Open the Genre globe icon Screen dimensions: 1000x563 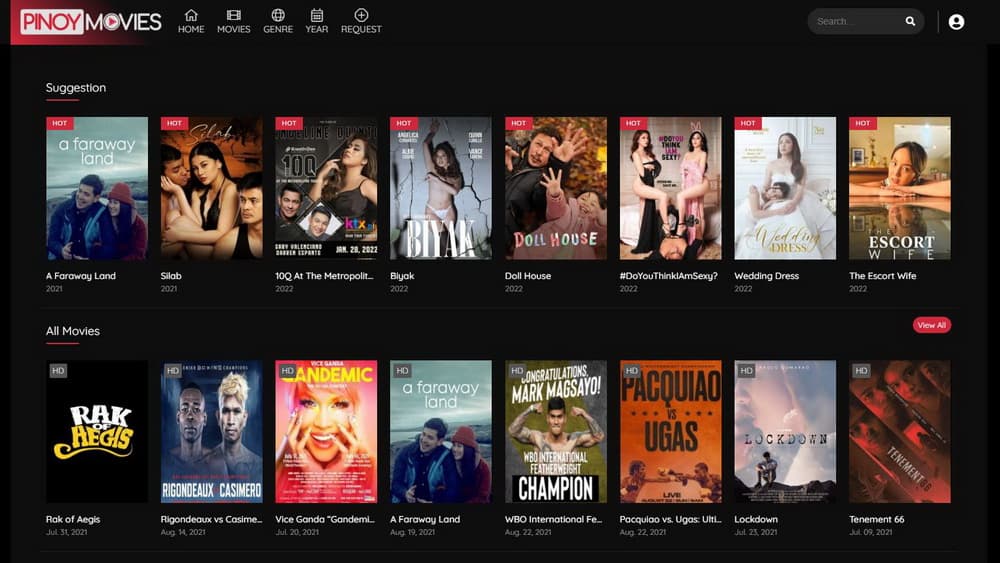pyautogui.click(x=278, y=16)
